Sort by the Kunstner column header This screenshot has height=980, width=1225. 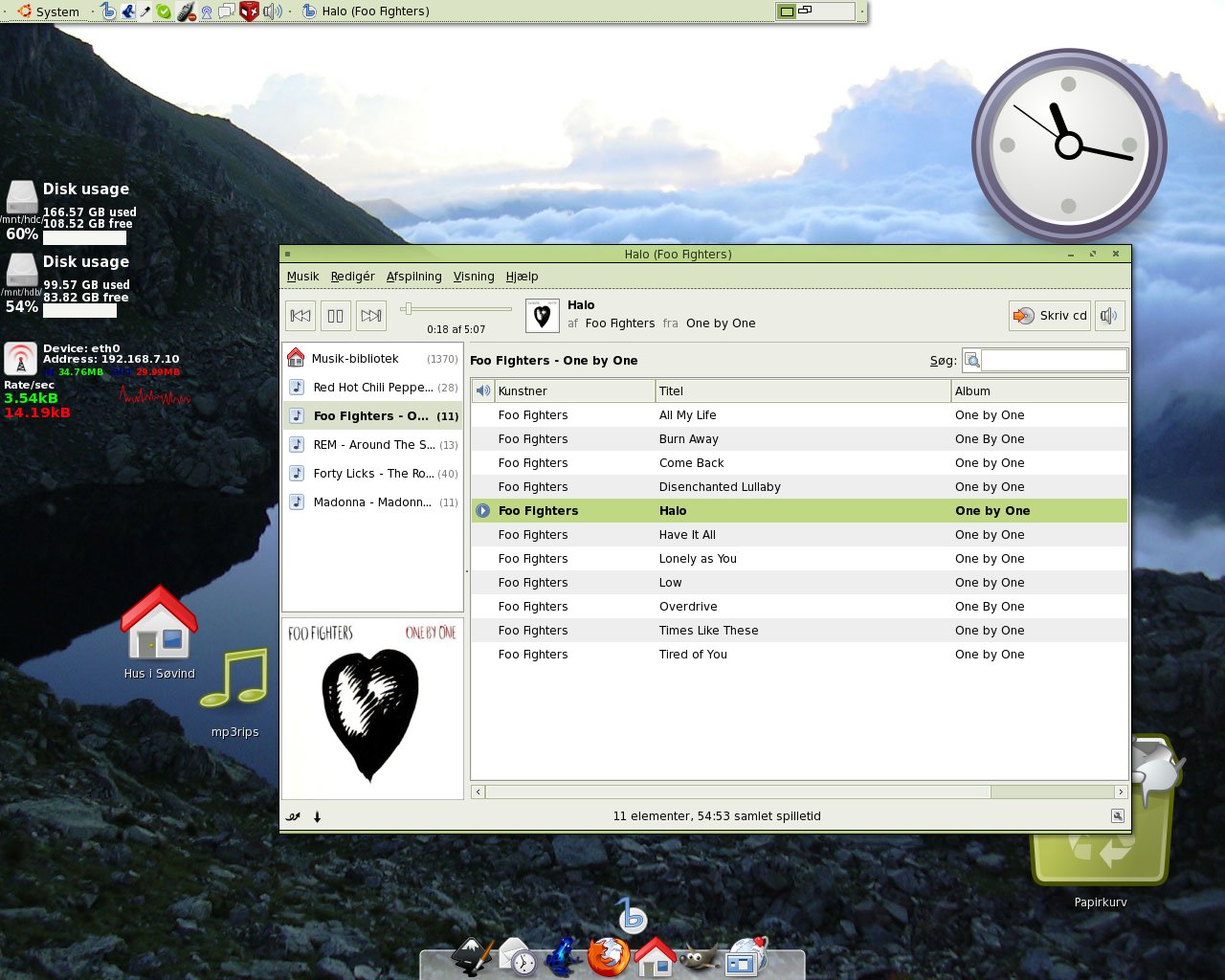574,390
